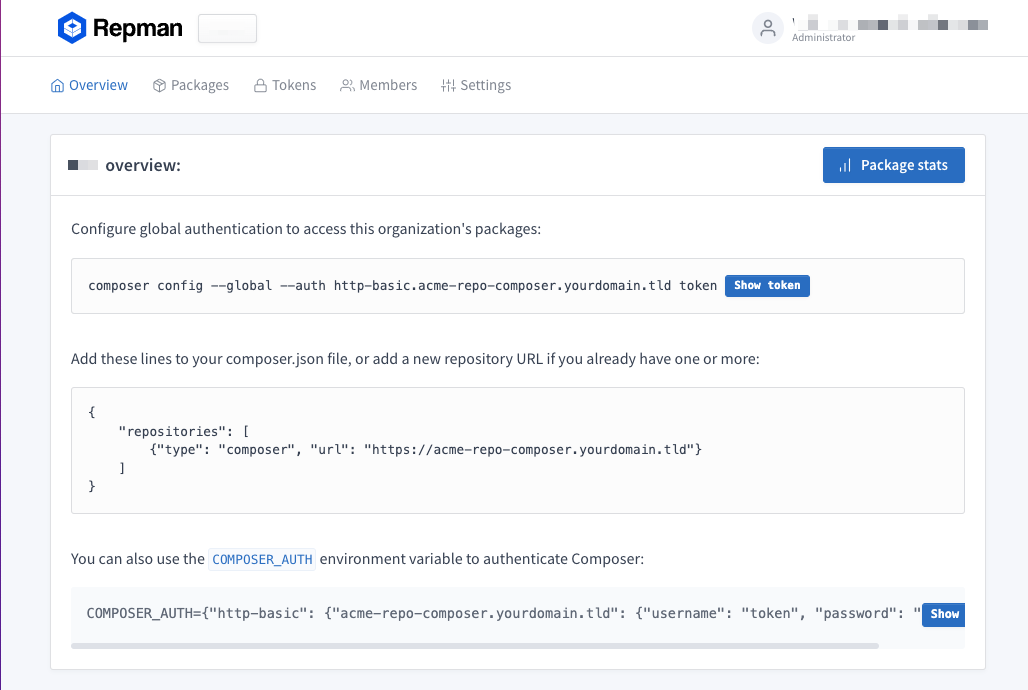Click the Repman hexagon logo icon
This screenshot has width=1028, height=690.
(x=71, y=28)
